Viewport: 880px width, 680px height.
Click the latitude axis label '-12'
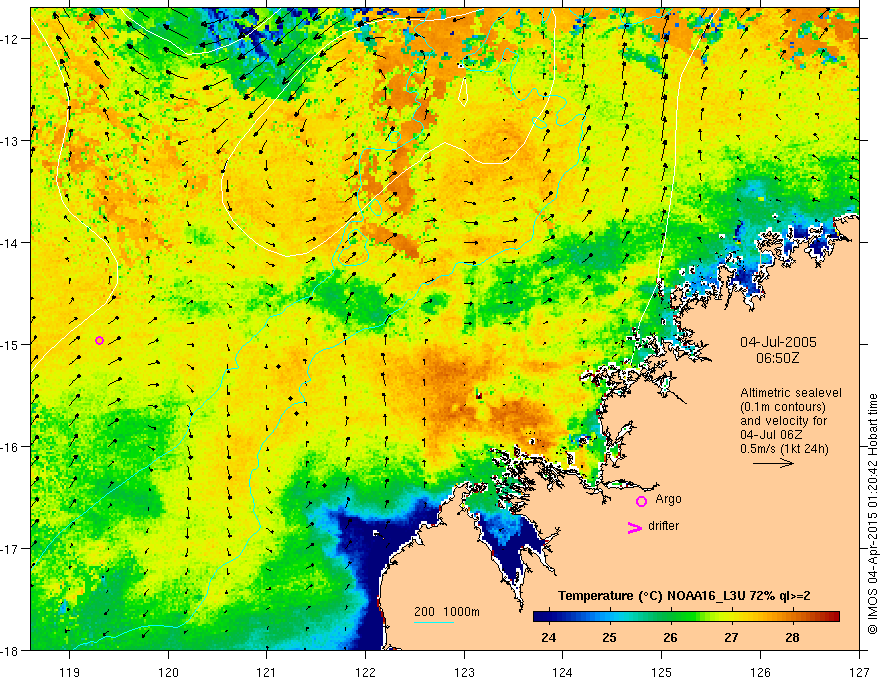[9, 39]
